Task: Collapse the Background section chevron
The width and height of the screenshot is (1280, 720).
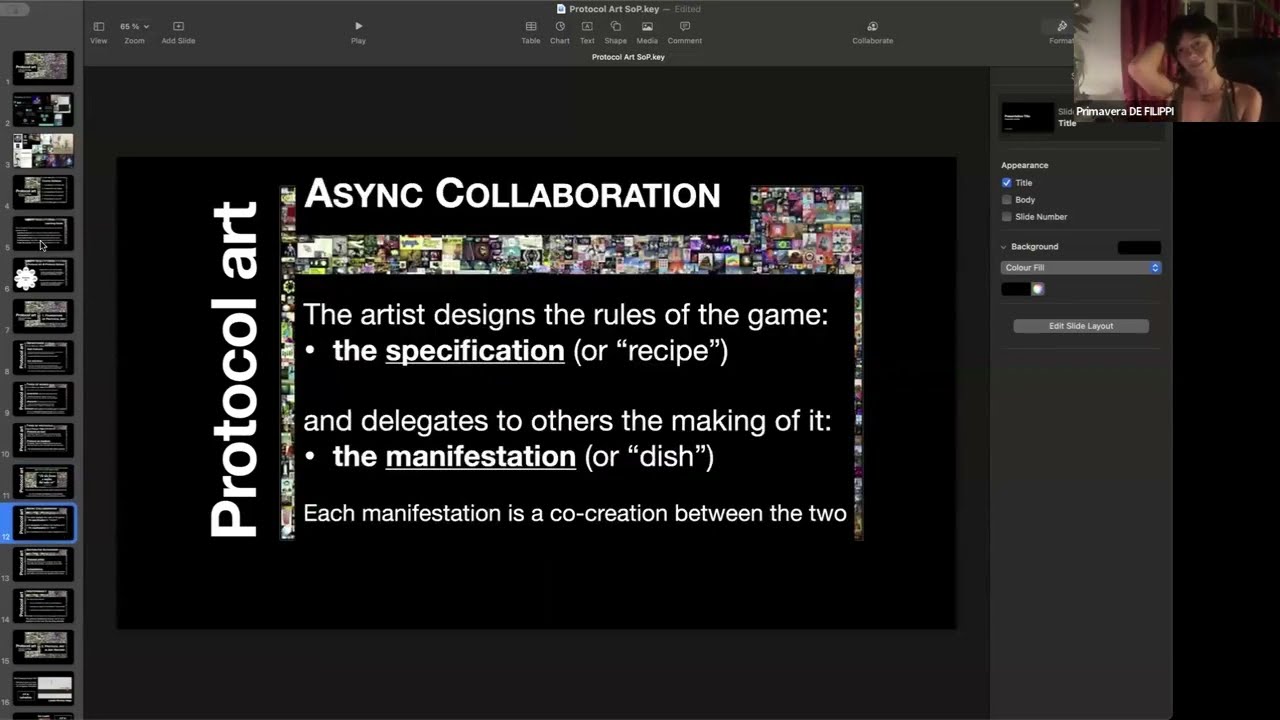Action: point(1003,247)
